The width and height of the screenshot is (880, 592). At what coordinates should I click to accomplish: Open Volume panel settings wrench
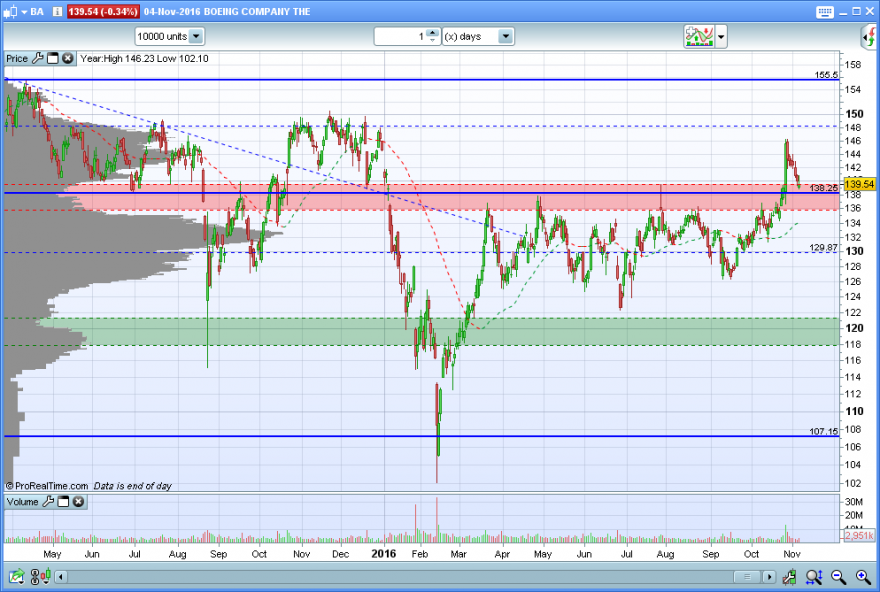pos(48,502)
